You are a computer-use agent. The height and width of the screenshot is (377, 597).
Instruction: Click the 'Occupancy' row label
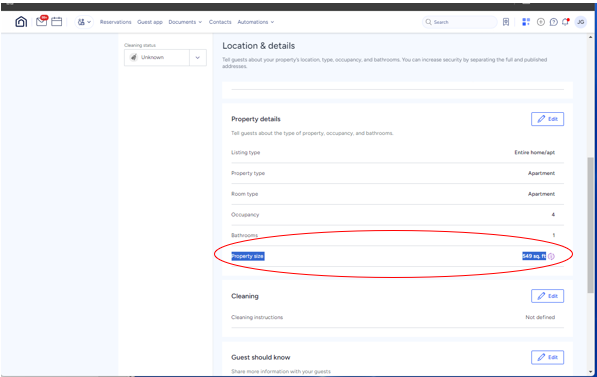coord(245,215)
